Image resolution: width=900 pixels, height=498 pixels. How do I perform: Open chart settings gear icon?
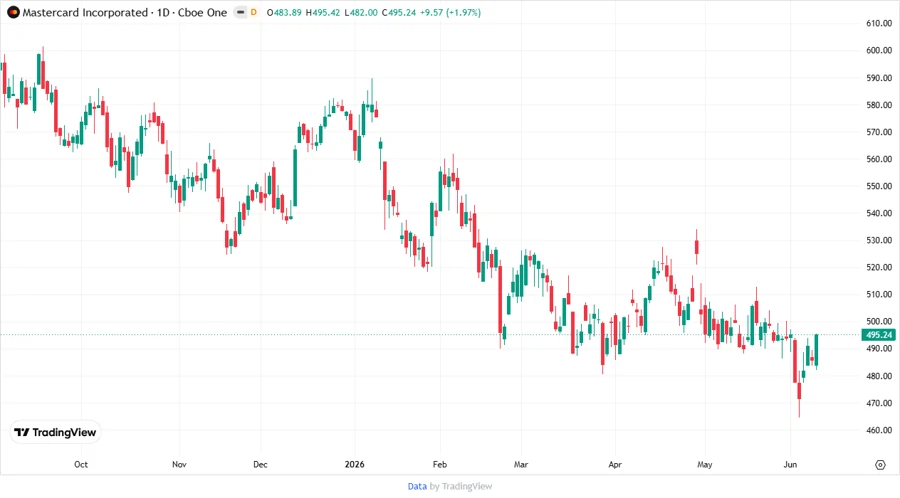tap(880, 465)
